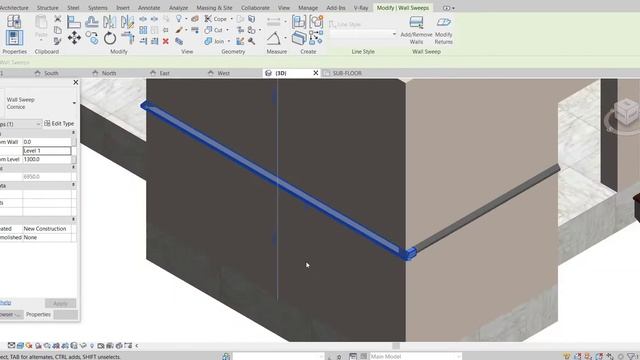Select the Array tool

[143, 30]
